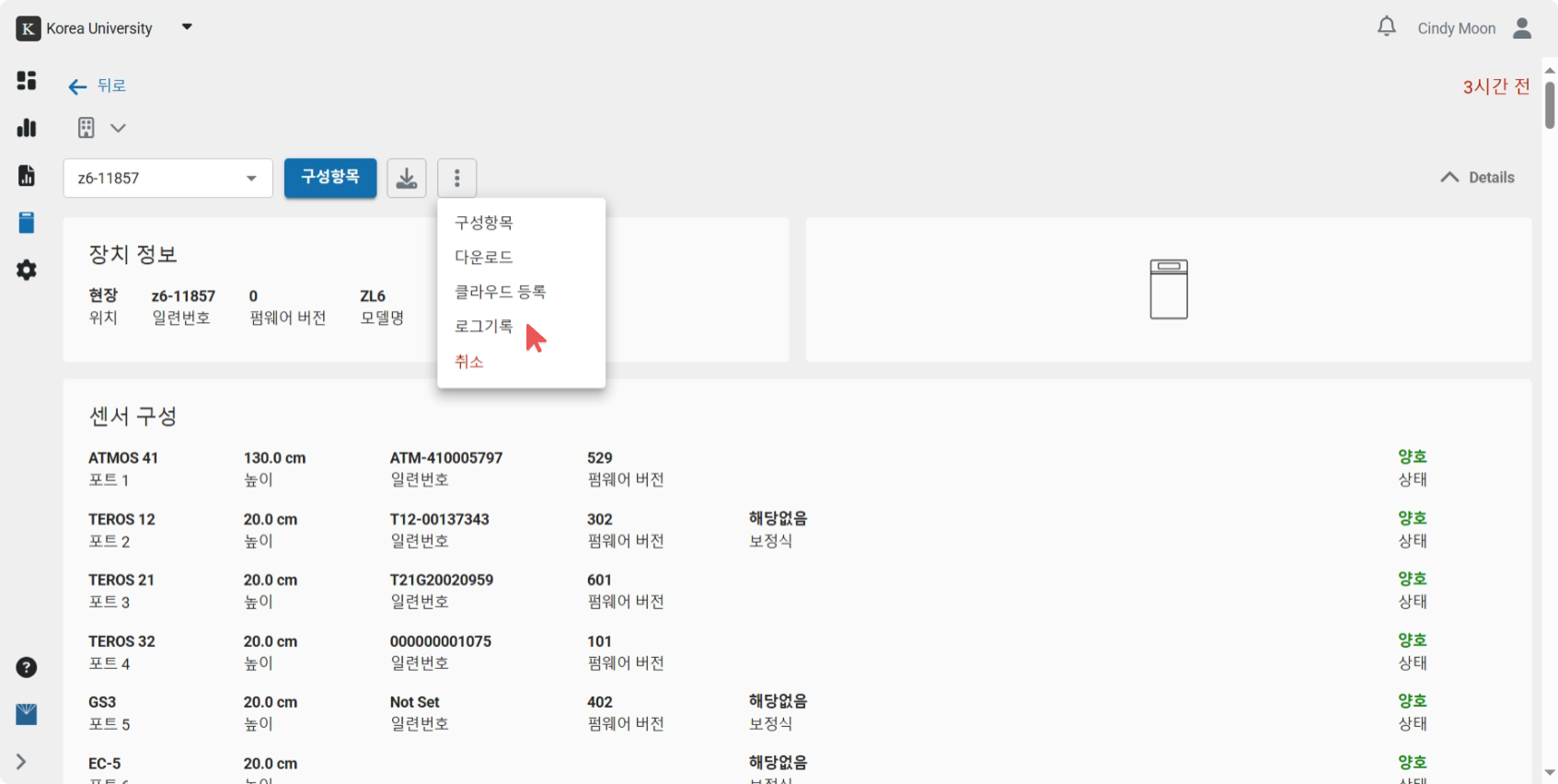Click firmware version 302
Screen dimensions: 1558x784
(x=600, y=519)
